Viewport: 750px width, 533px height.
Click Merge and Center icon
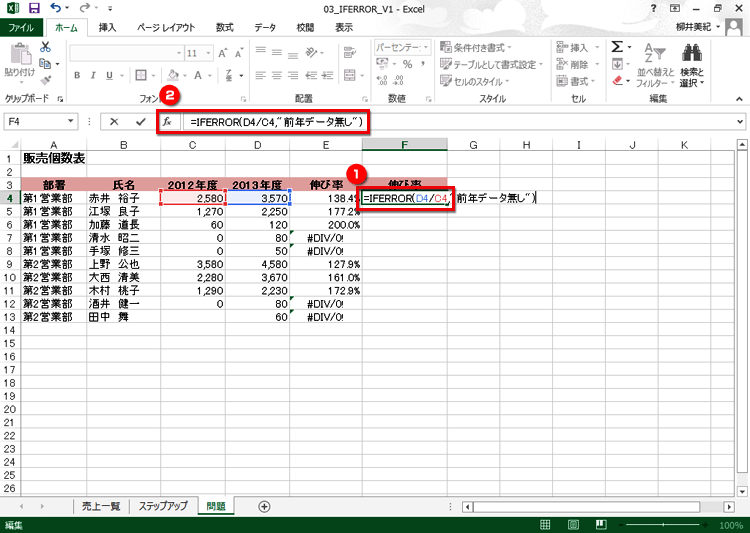coord(350,75)
